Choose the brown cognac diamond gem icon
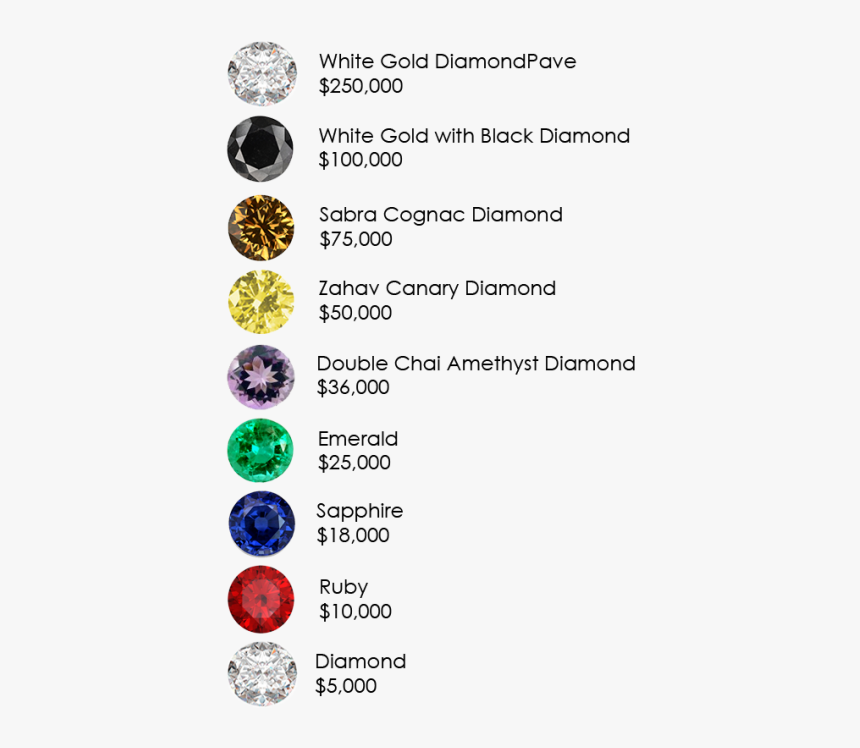 coord(261,227)
